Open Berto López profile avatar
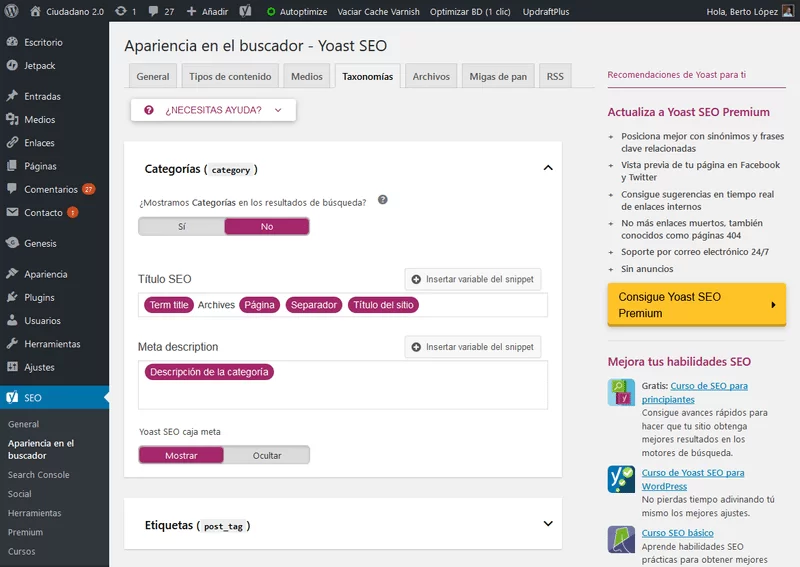The width and height of the screenshot is (800, 567). click(788, 11)
